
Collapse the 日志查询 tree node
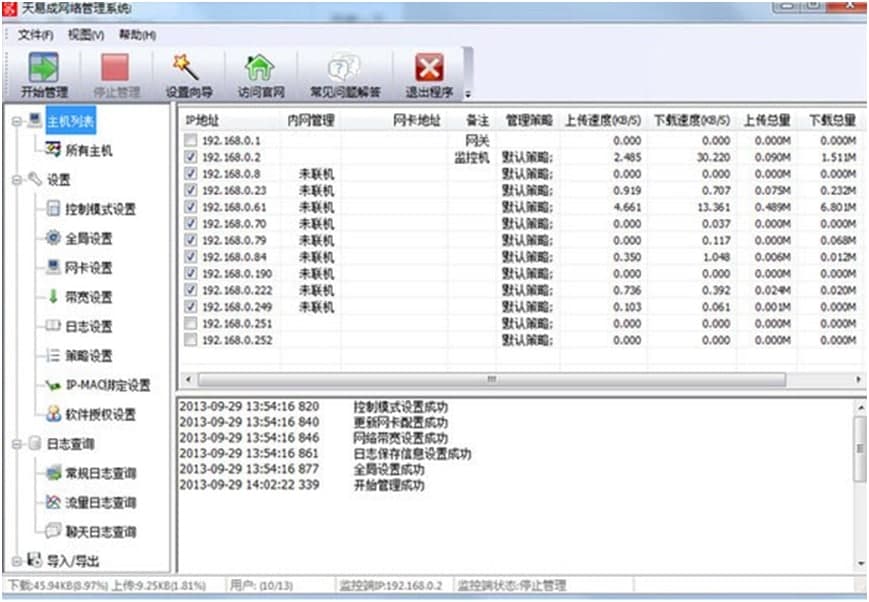click(x=17, y=444)
